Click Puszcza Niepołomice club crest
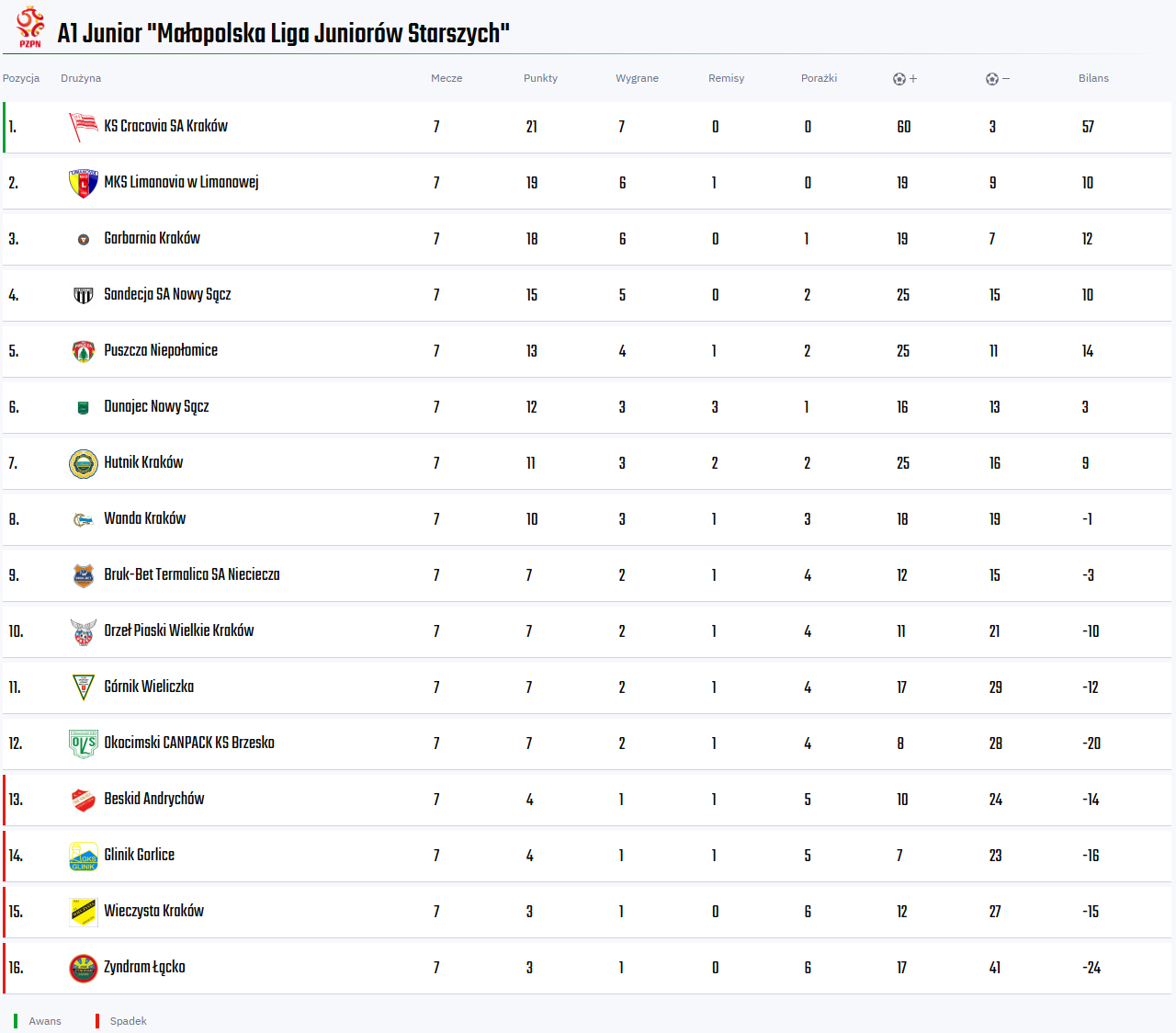This screenshot has height=1033, width=1176. click(84, 351)
